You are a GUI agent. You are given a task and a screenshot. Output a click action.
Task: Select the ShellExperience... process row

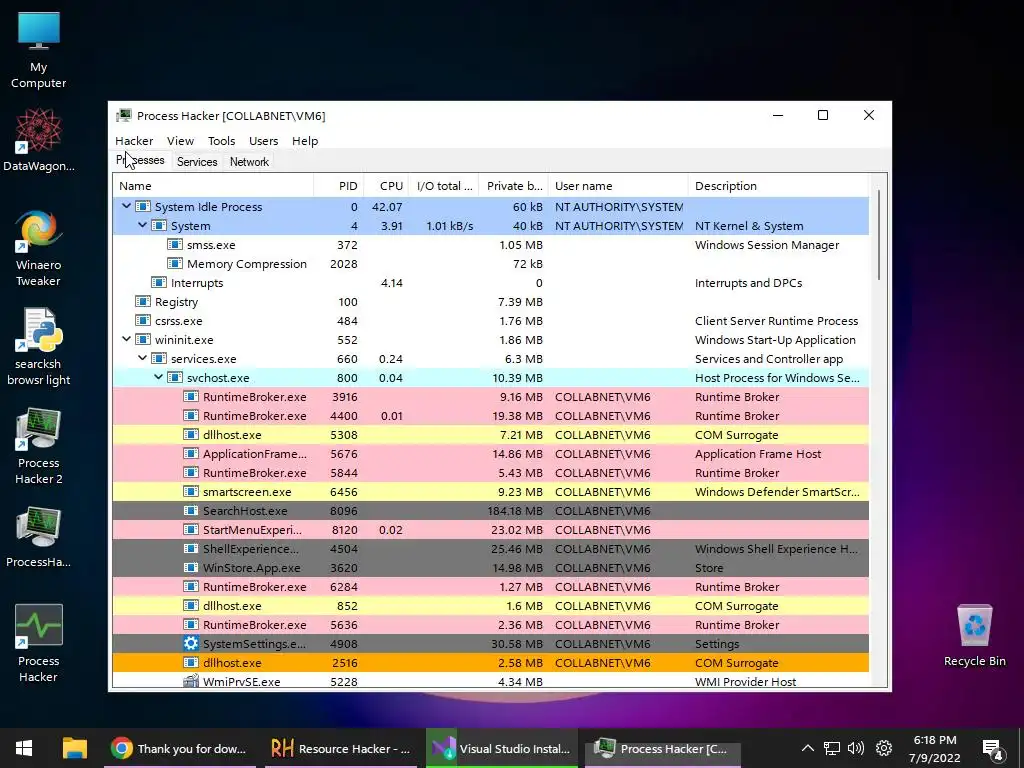[491, 549]
